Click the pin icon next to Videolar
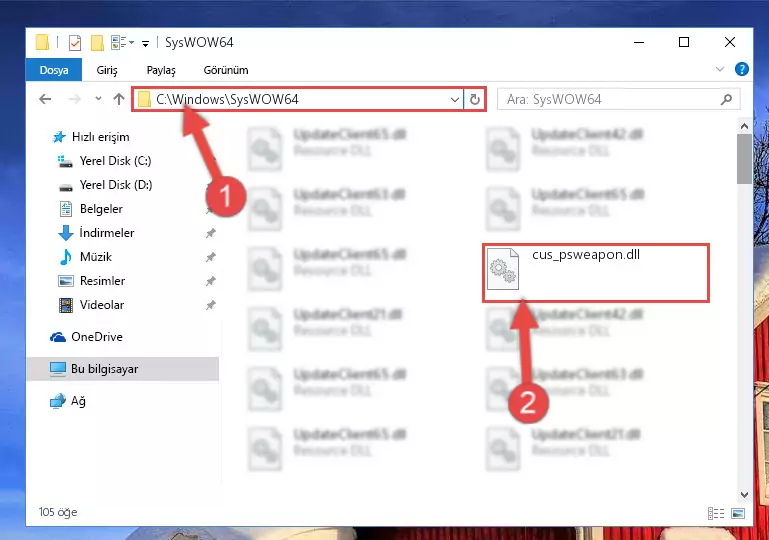 (x=210, y=305)
